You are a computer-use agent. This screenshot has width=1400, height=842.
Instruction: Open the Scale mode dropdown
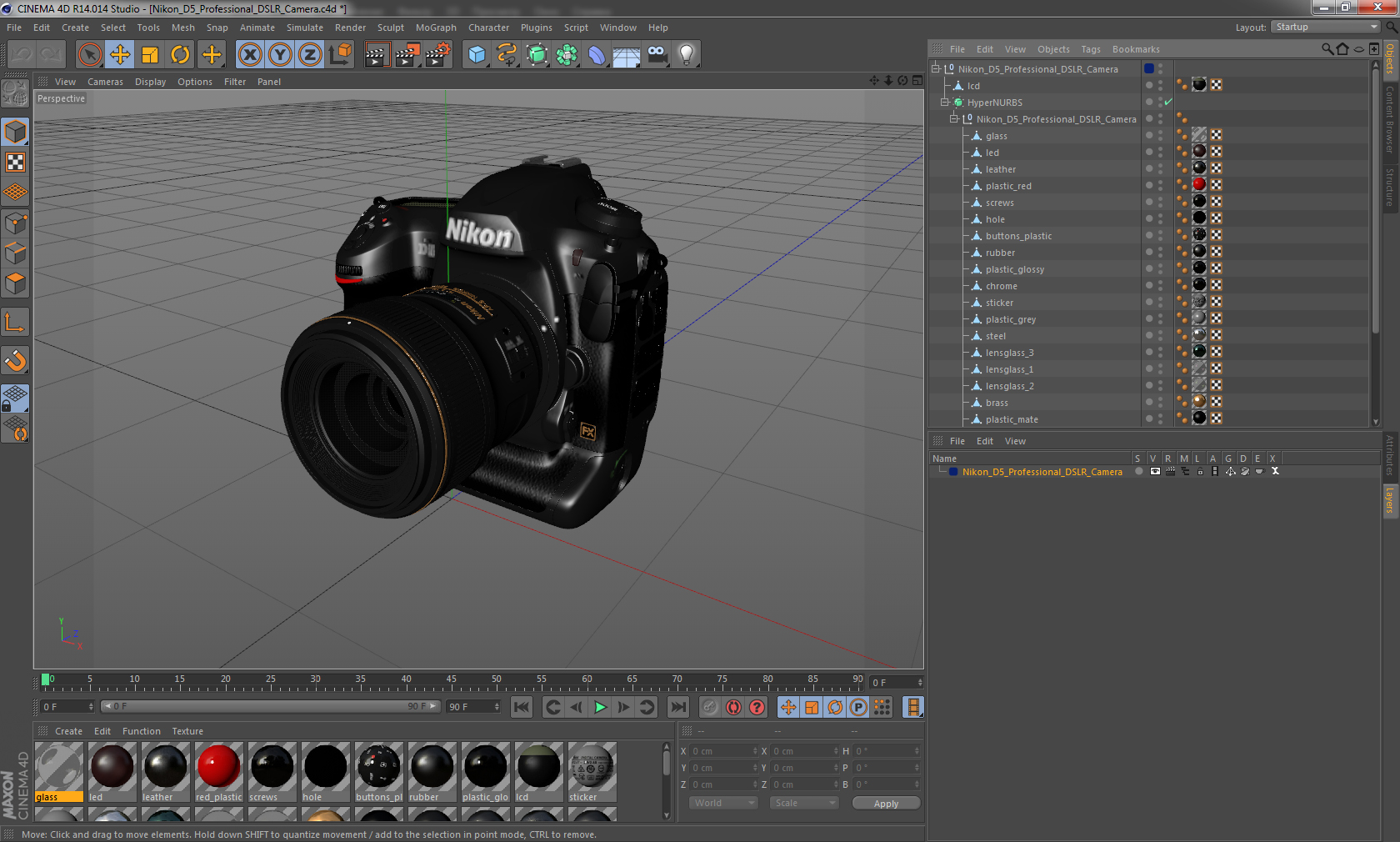[804, 803]
